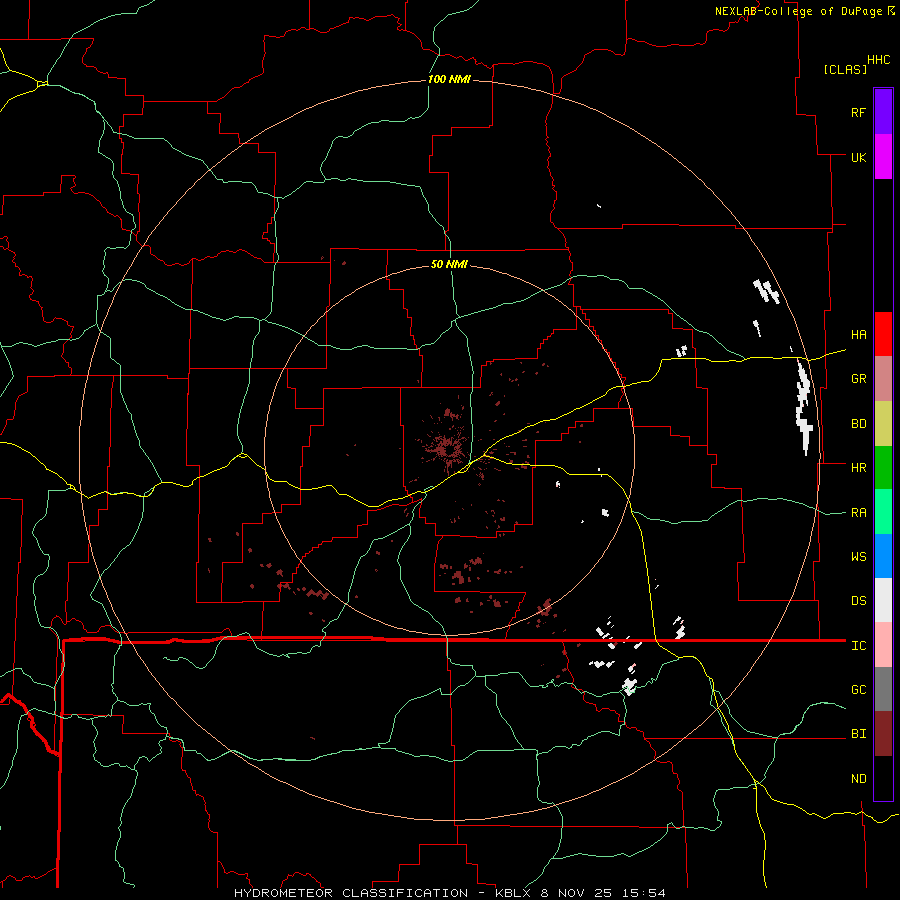Click the RF legend label
This screenshot has width=900, height=900.
[x=858, y=112]
